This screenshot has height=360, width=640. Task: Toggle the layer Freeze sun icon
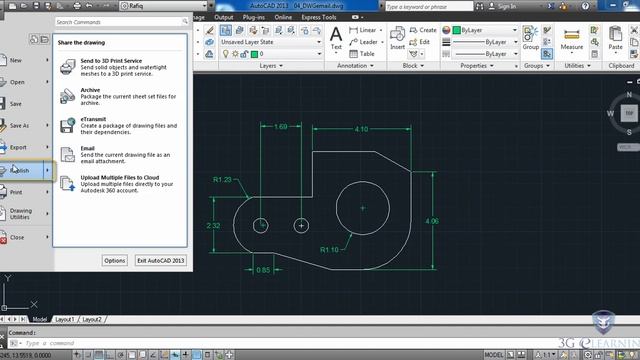tap(235, 54)
